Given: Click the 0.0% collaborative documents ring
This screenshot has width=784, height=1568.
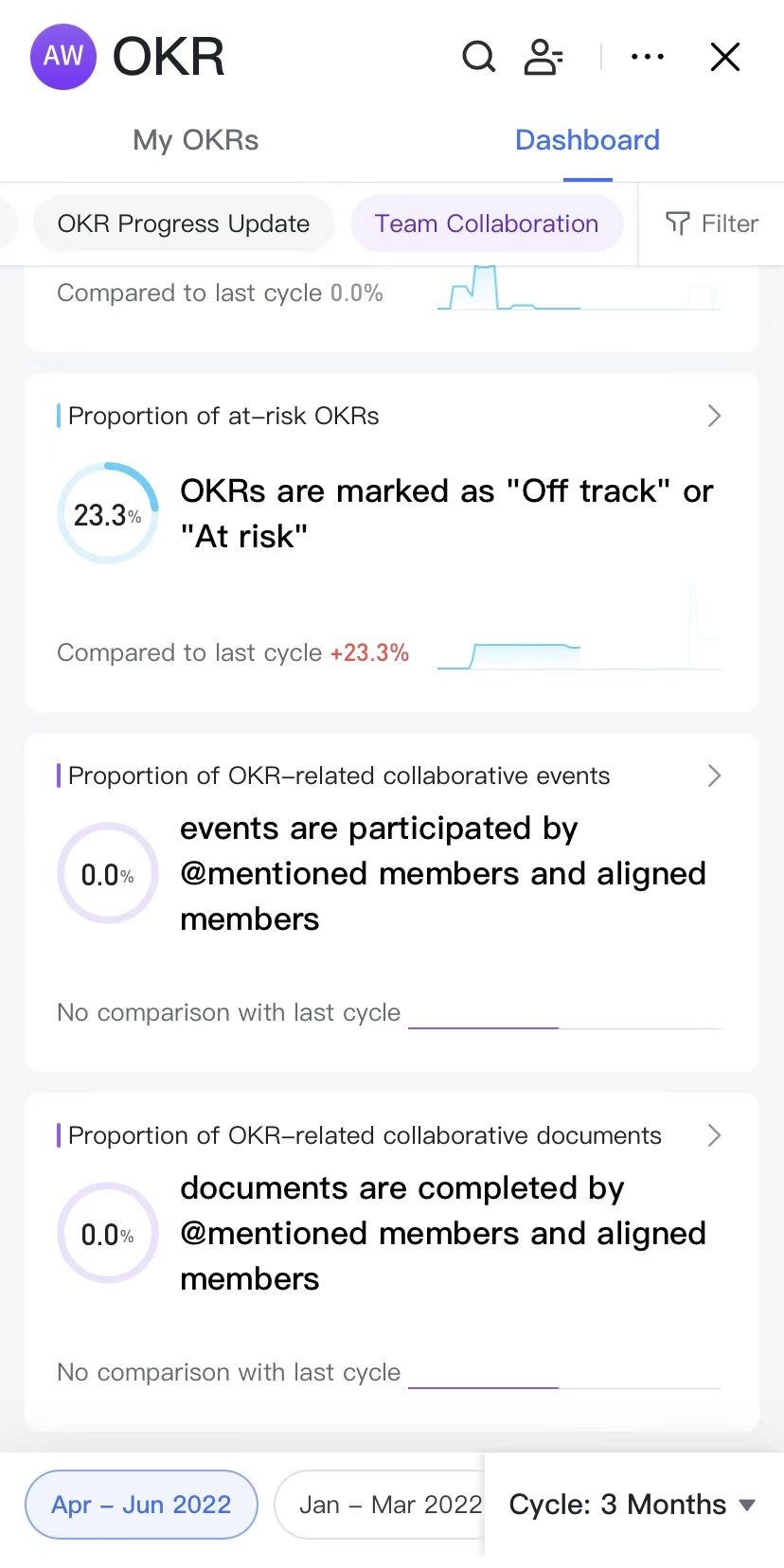Looking at the screenshot, I should pyautogui.click(x=108, y=1234).
